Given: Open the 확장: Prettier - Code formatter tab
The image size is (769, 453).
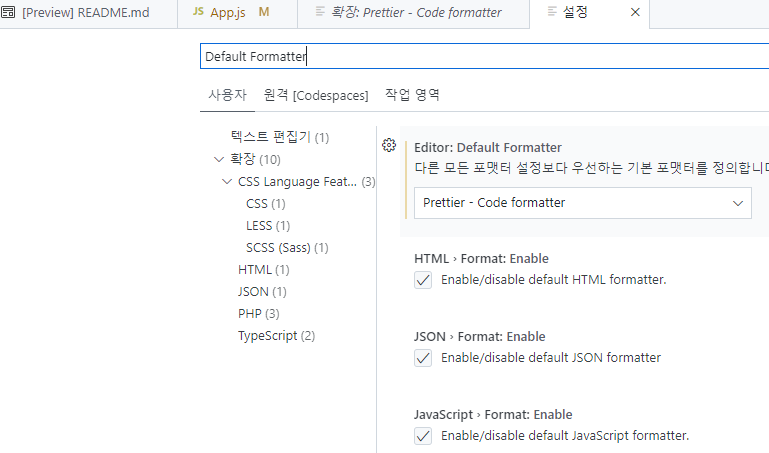Looking at the screenshot, I should pyautogui.click(x=413, y=14).
